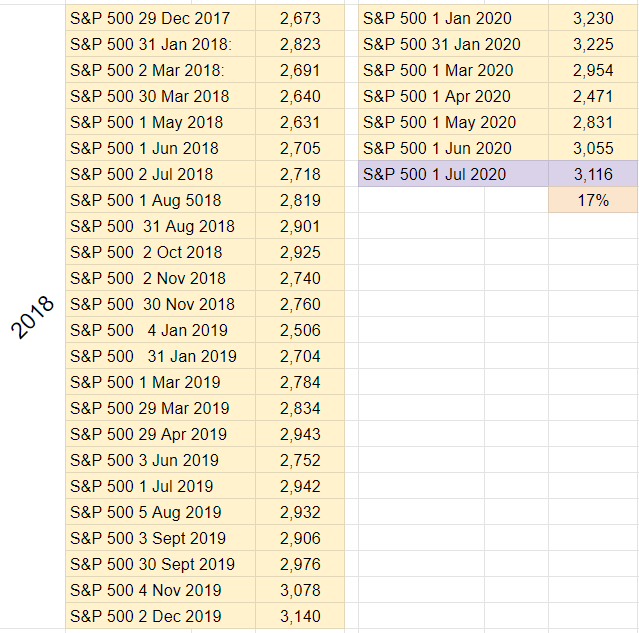Select cell S&P 500 31 Jan 2018:

click(160, 44)
